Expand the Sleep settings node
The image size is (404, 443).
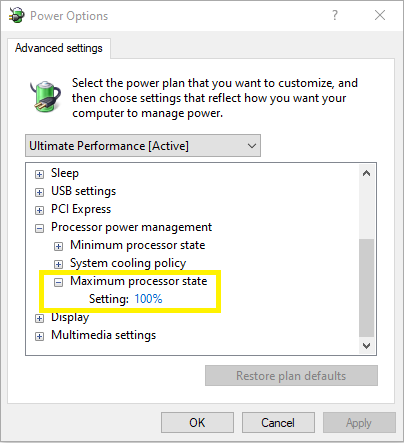coord(39,174)
